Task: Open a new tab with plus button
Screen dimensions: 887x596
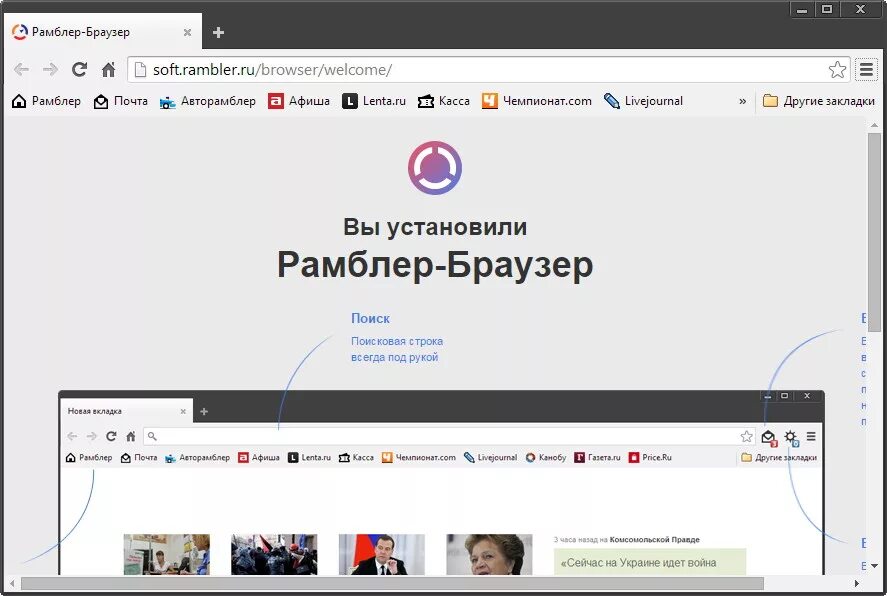Action: tap(218, 33)
